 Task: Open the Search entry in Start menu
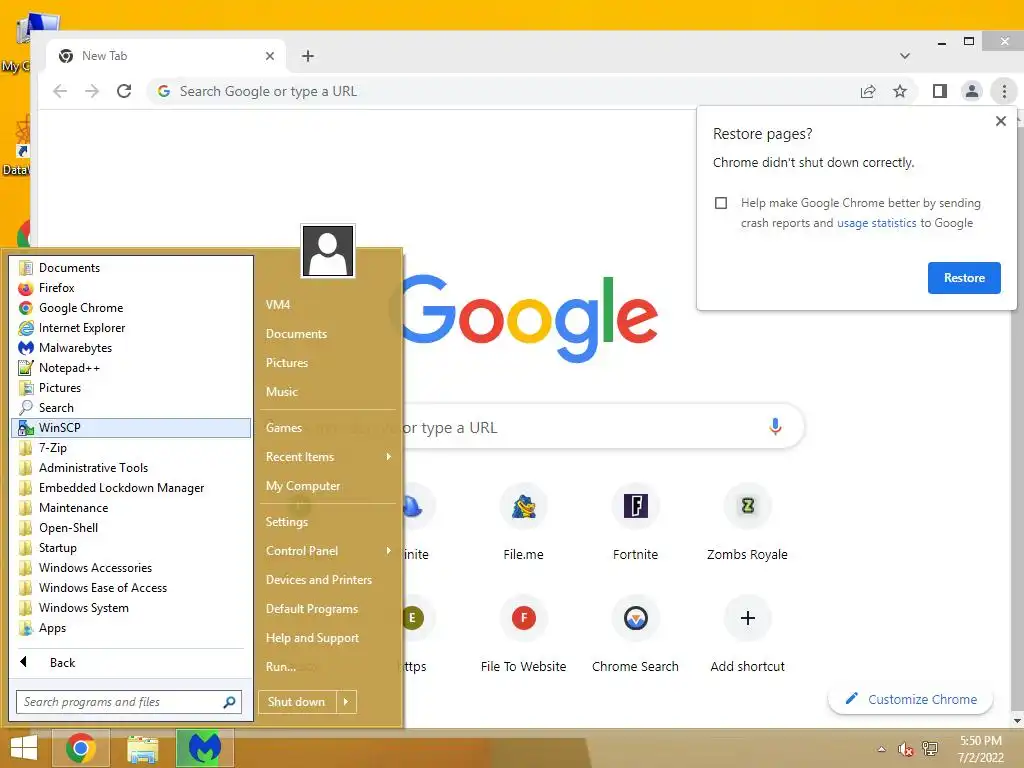tap(131, 408)
